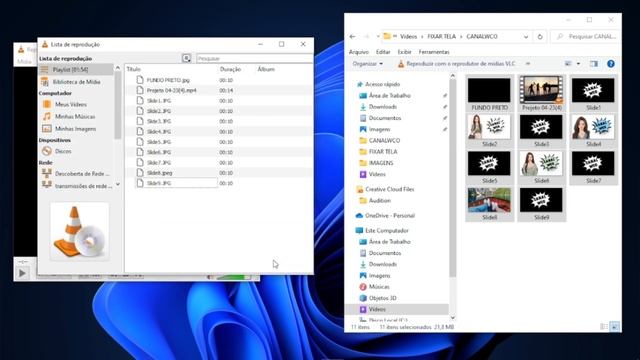Toggle the preview pane icon
The height and width of the screenshot is (360, 640).
click(594, 64)
